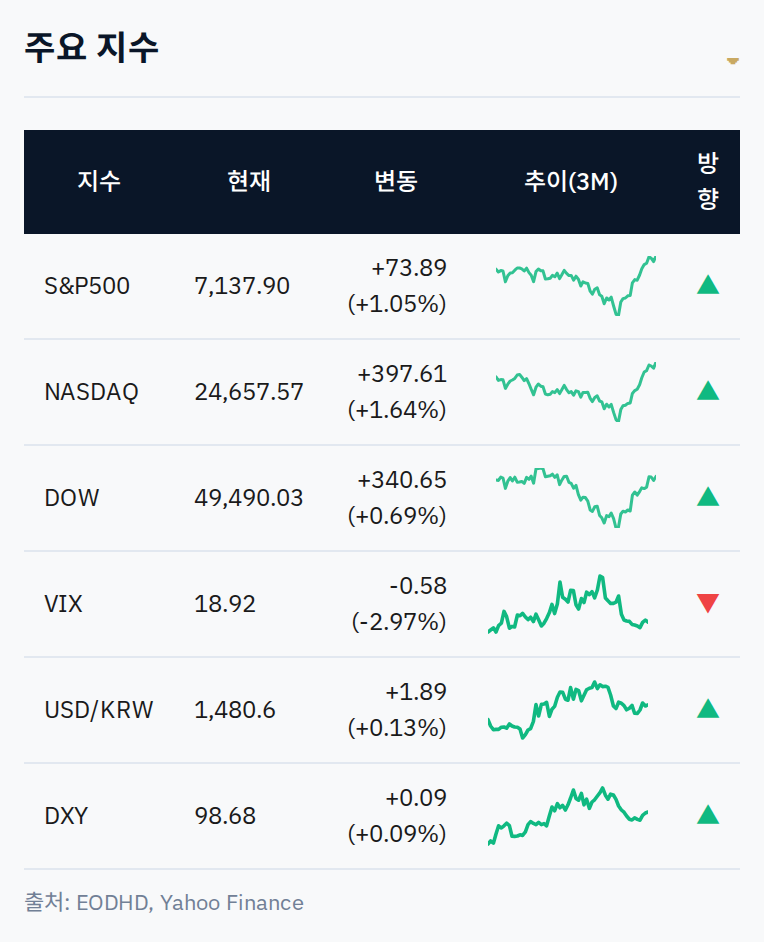Click the VIX red down triangle
The image size is (764, 942).
(708, 603)
